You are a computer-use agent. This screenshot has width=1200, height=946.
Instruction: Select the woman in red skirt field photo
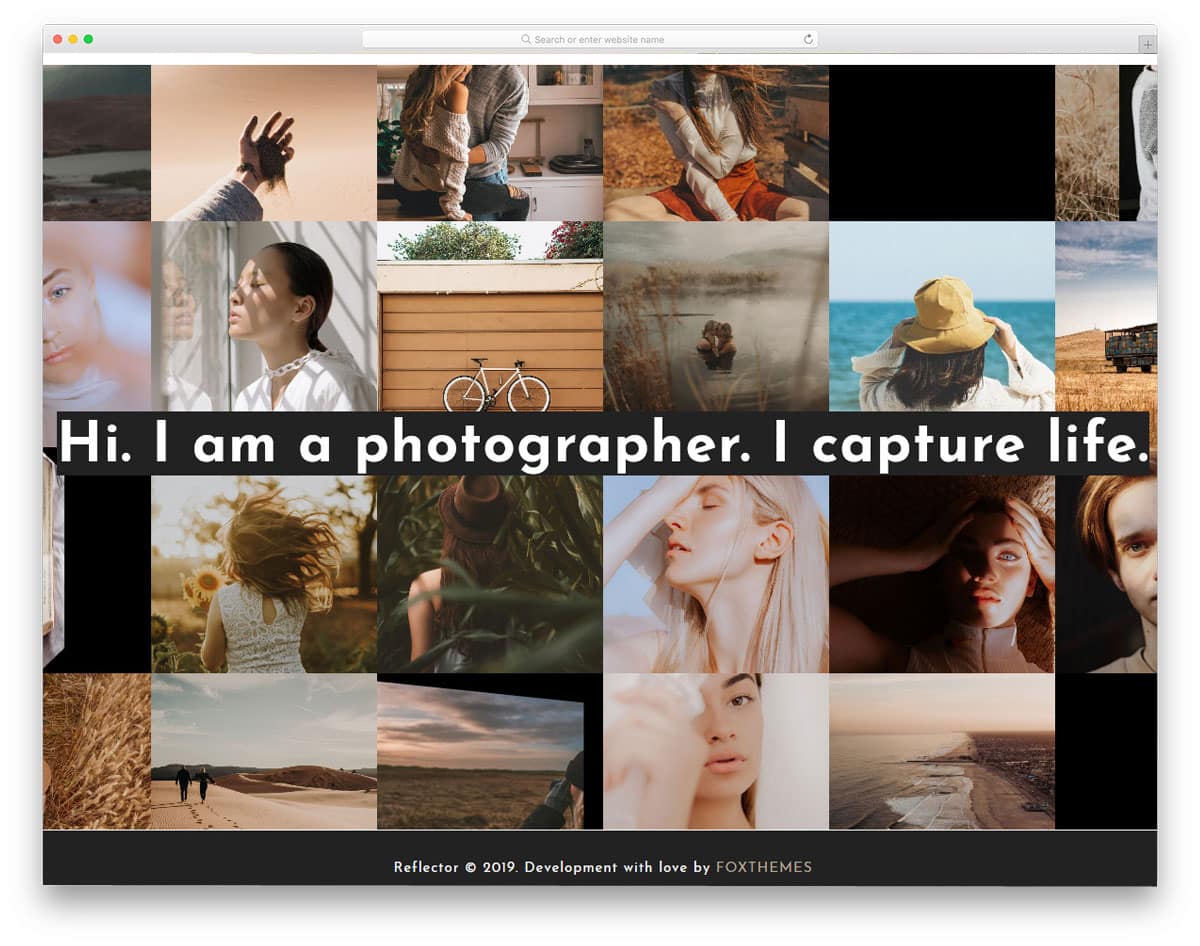point(715,140)
